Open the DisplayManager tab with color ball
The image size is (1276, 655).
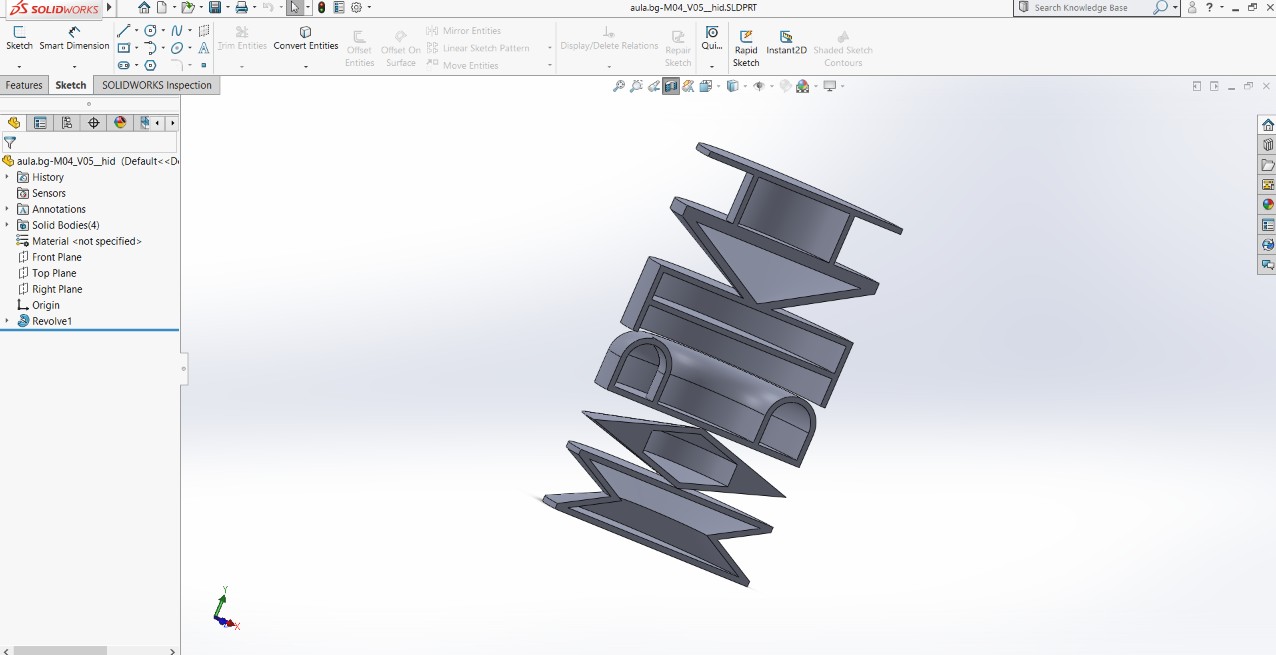[120, 123]
